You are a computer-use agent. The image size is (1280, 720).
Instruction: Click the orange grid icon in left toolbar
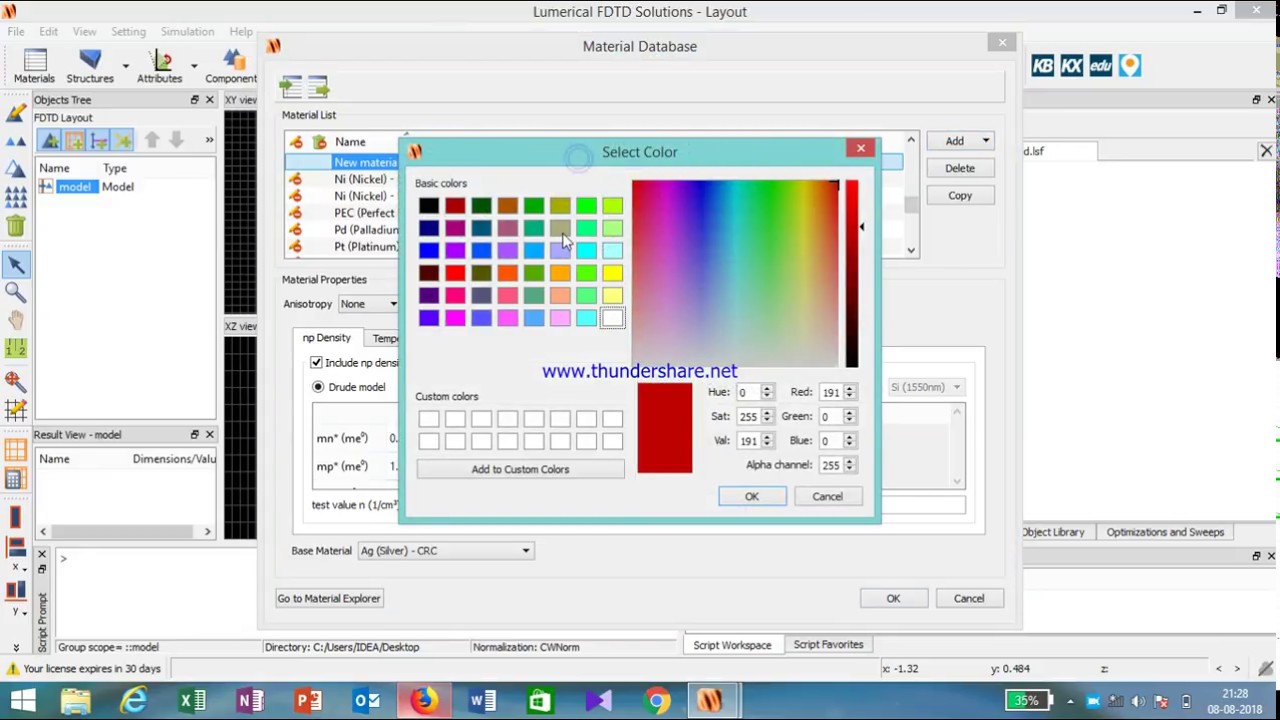[15, 452]
